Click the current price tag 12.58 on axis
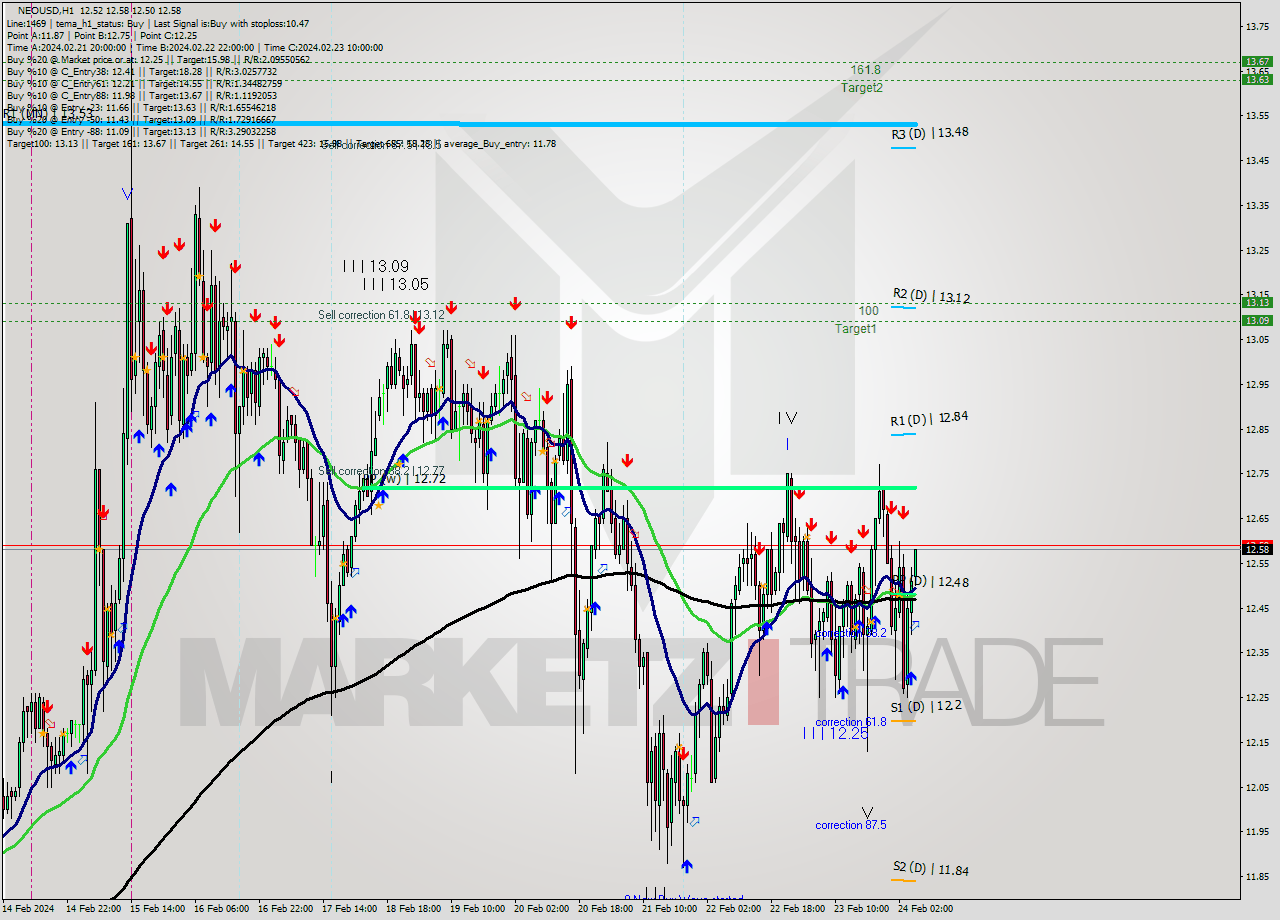Screen dimensions: 1280x920 (1256, 549)
